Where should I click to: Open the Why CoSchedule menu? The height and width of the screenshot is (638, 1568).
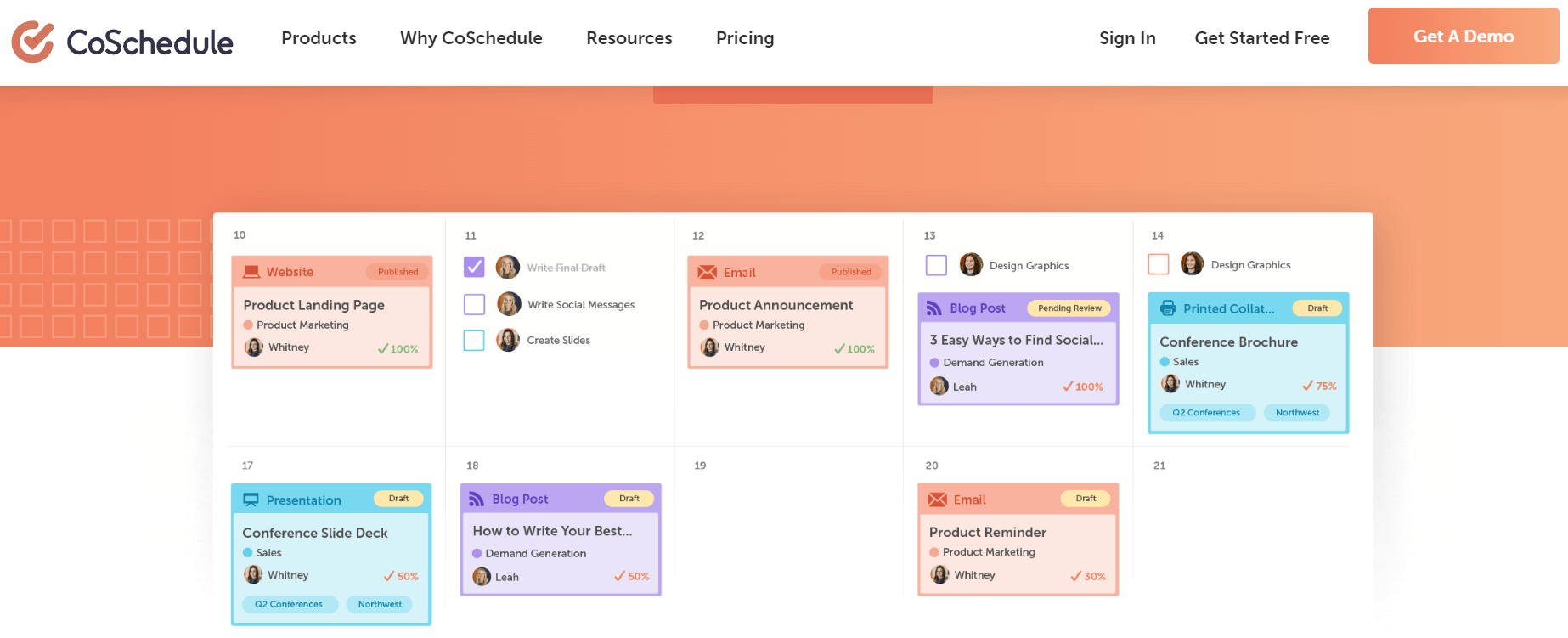coord(471,38)
